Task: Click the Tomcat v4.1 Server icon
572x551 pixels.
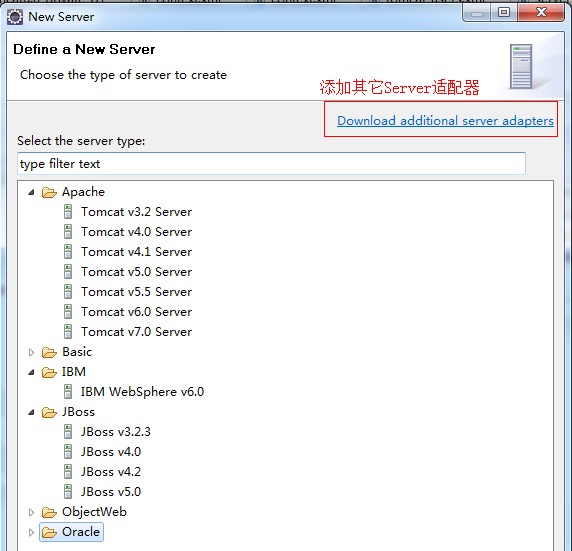Action: [68, 252]
